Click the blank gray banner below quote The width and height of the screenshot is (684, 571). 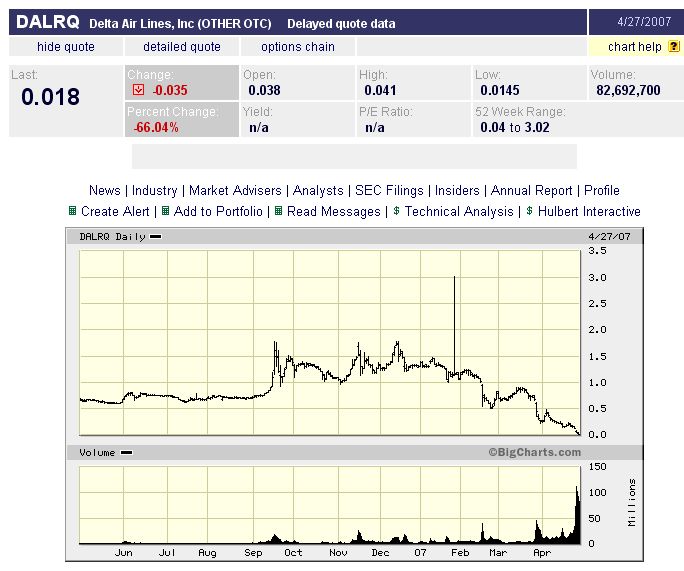pyautogui.click(x=354, y=157)
